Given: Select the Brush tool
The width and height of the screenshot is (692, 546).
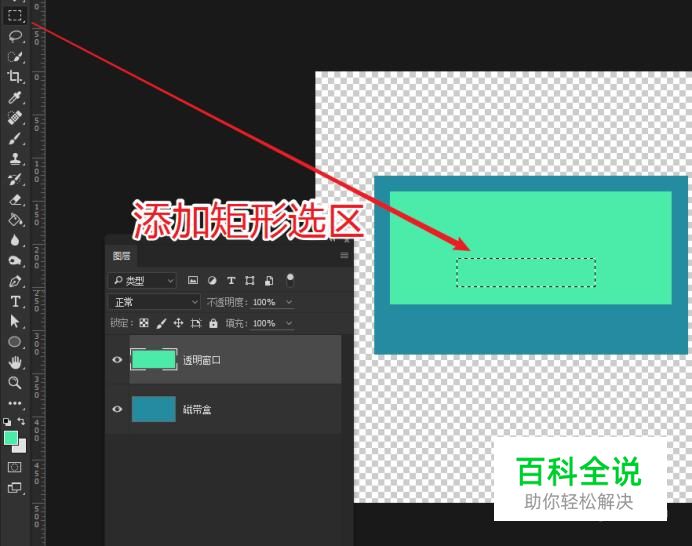Looking at the screenshot, I should click(15, 138).
